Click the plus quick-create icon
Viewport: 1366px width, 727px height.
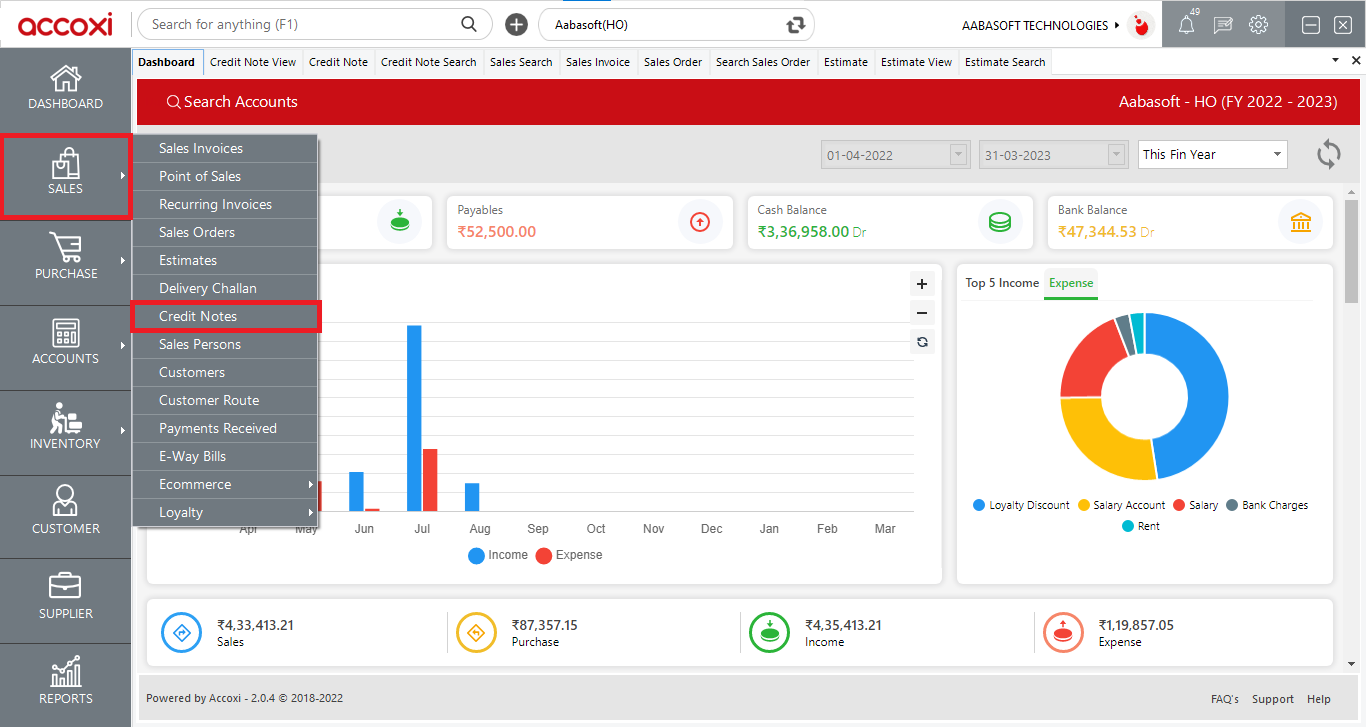[x=516, y=25]
